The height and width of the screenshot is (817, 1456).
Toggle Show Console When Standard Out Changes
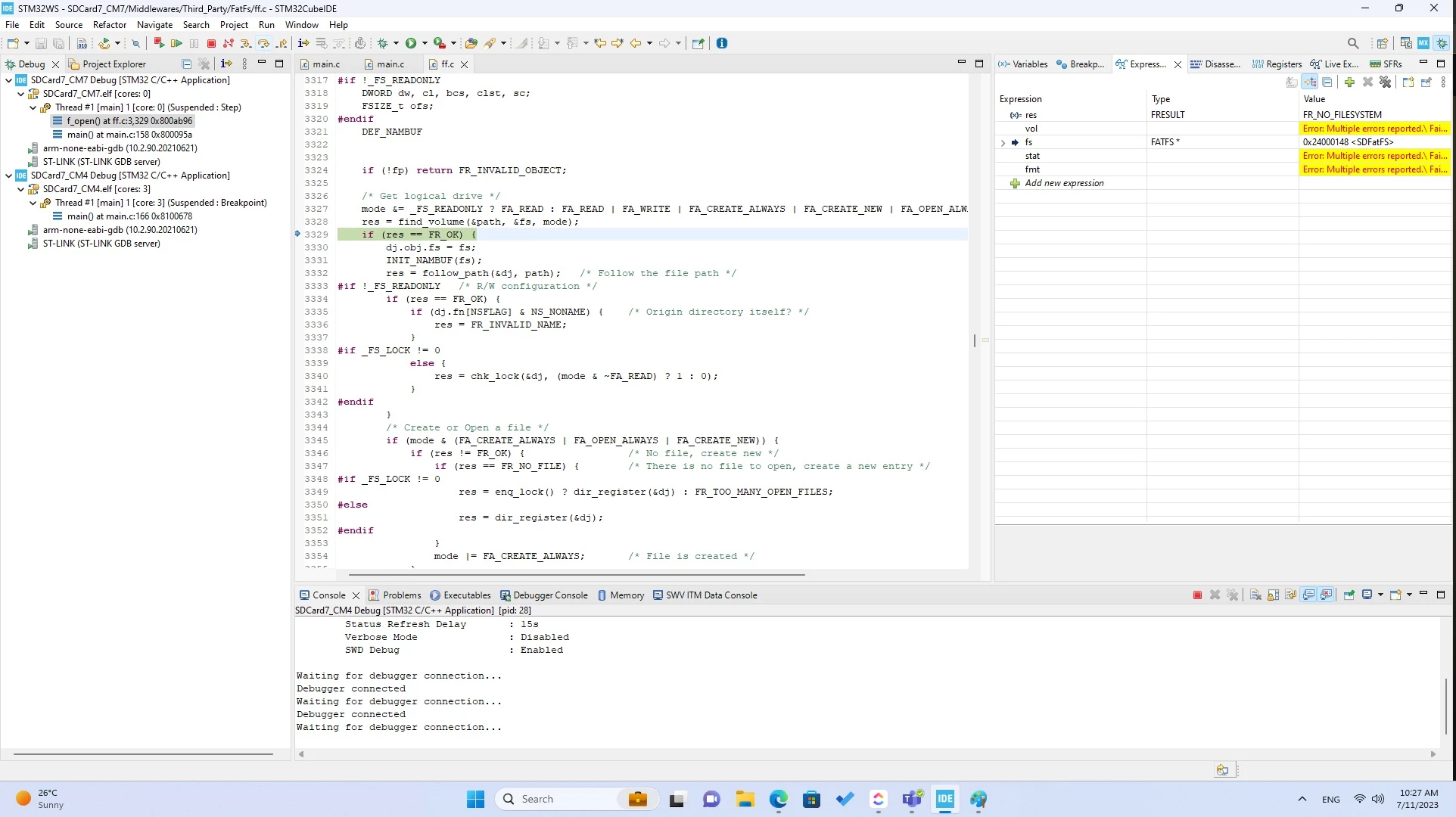(x=1309, y=595)
